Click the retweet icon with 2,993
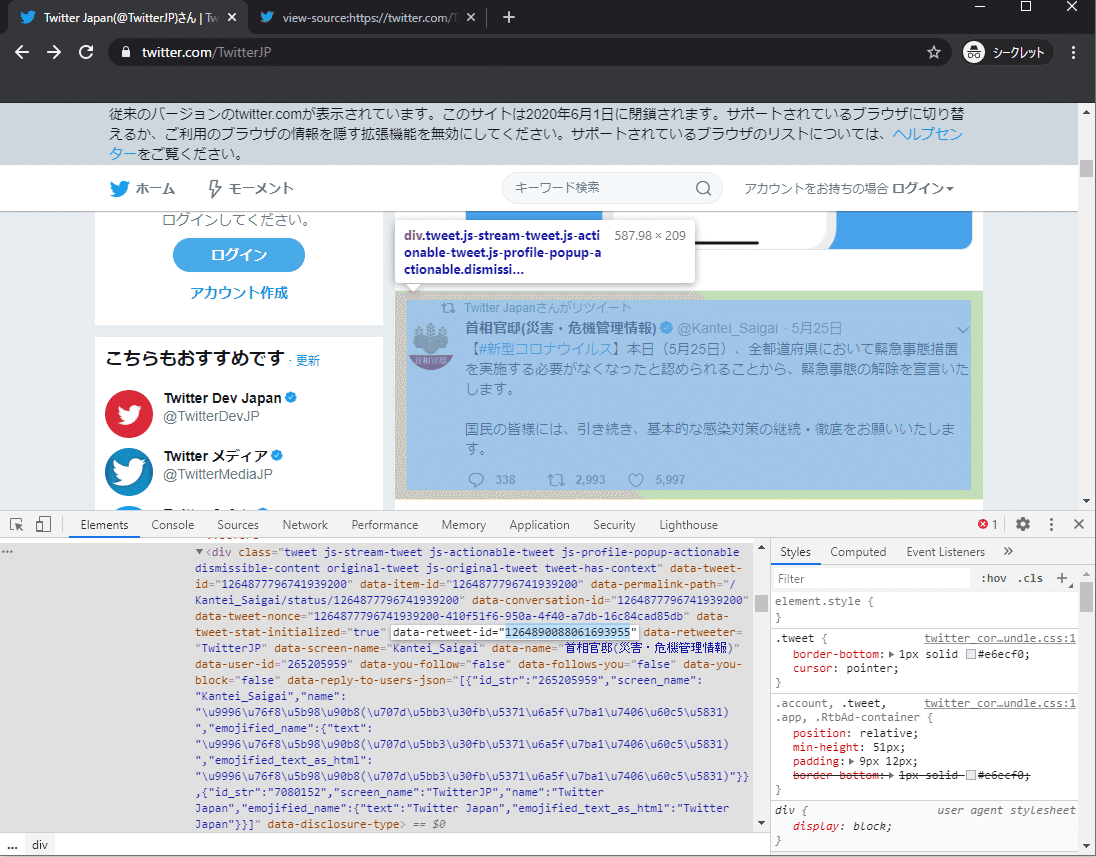 pos(556,480)
